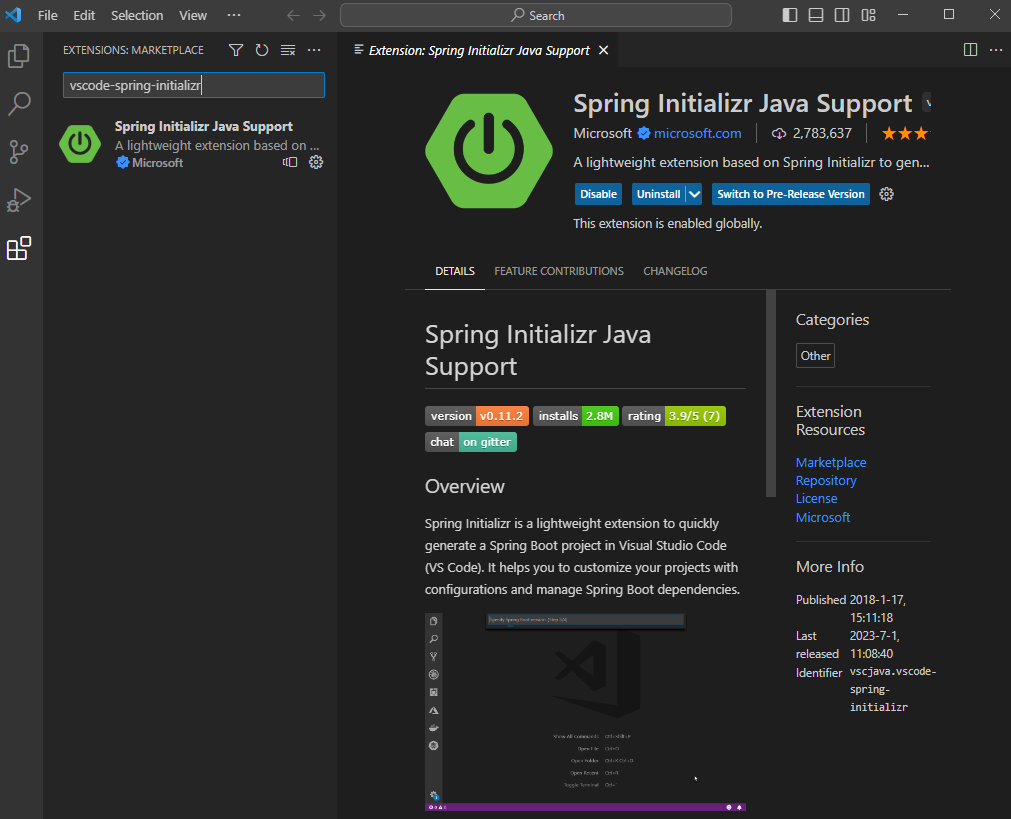1011x819 pixels.
Task: Click the demo screenshot in the readme
Action: click(x=585, y=712)
